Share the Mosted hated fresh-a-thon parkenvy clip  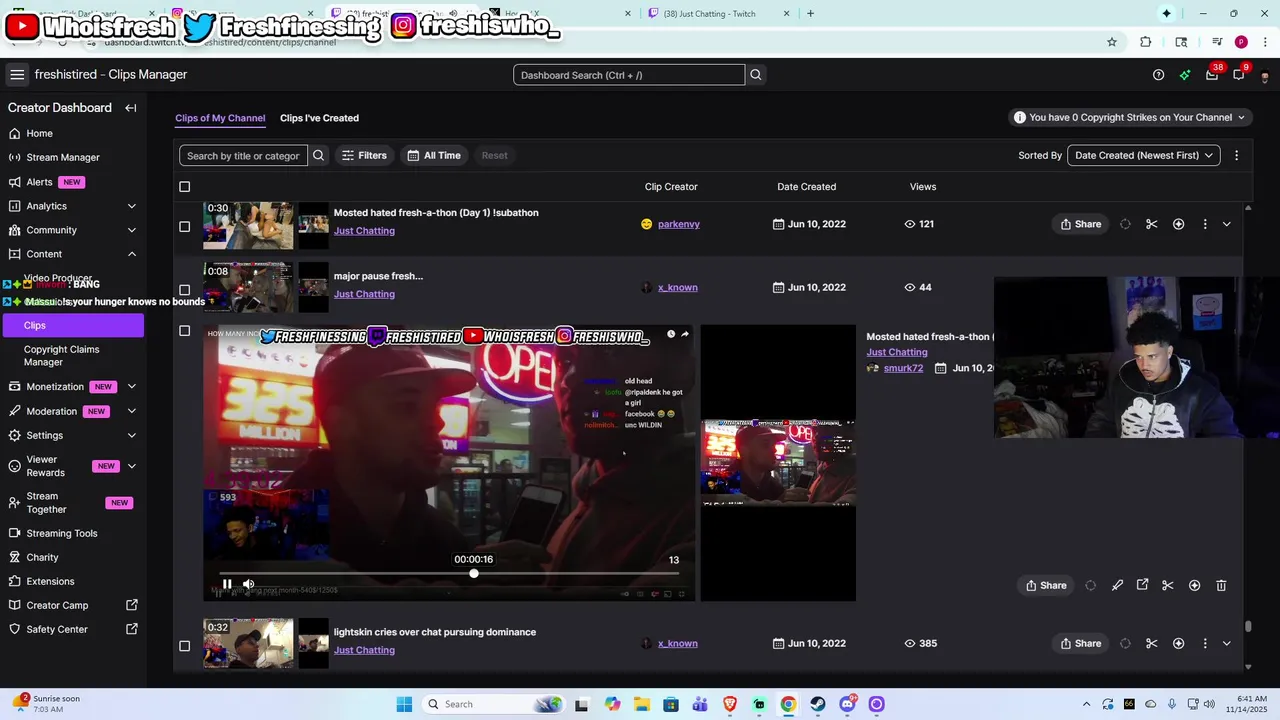[1080, 224]
